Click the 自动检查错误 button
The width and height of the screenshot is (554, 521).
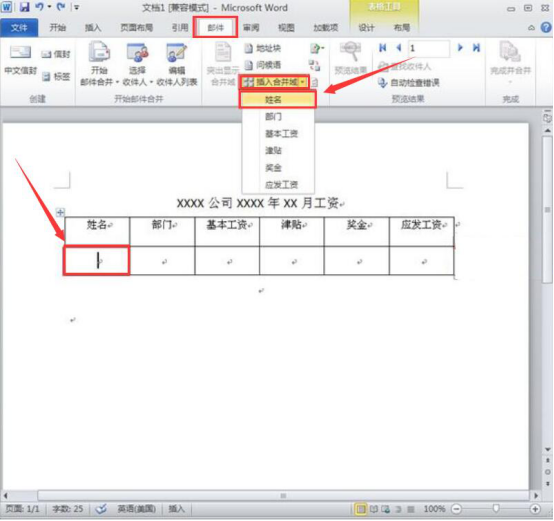(x=408, y=83)
